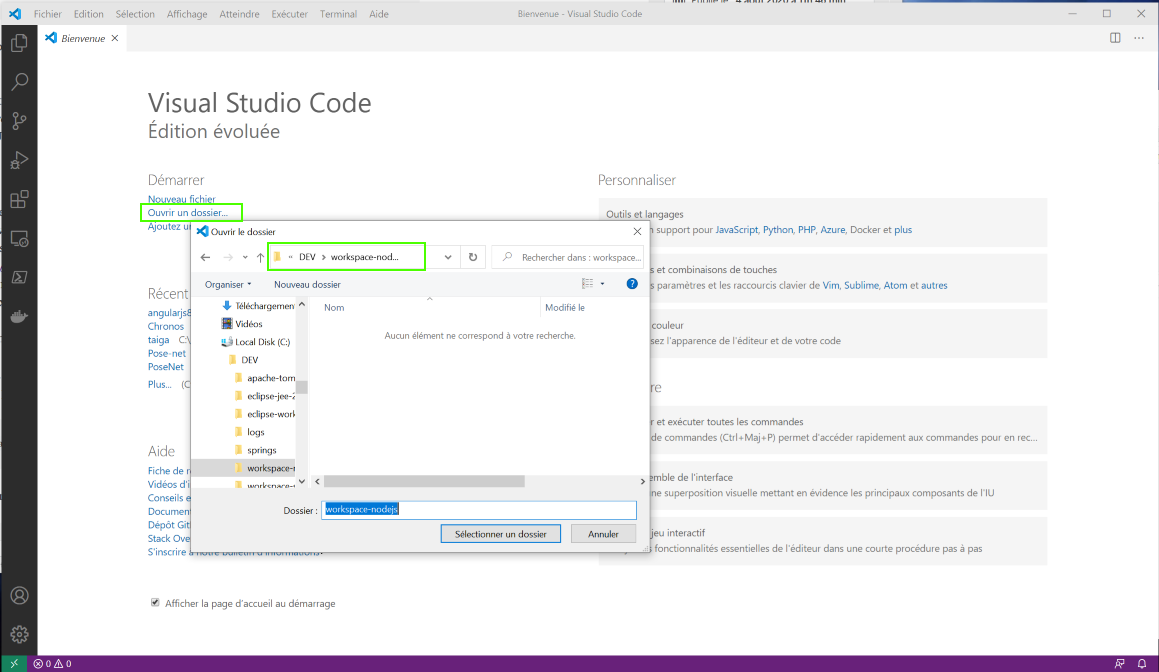Sort by the Modifié le column header
The width and height of the screenshot is (1159, 672).
coord(565,308)
